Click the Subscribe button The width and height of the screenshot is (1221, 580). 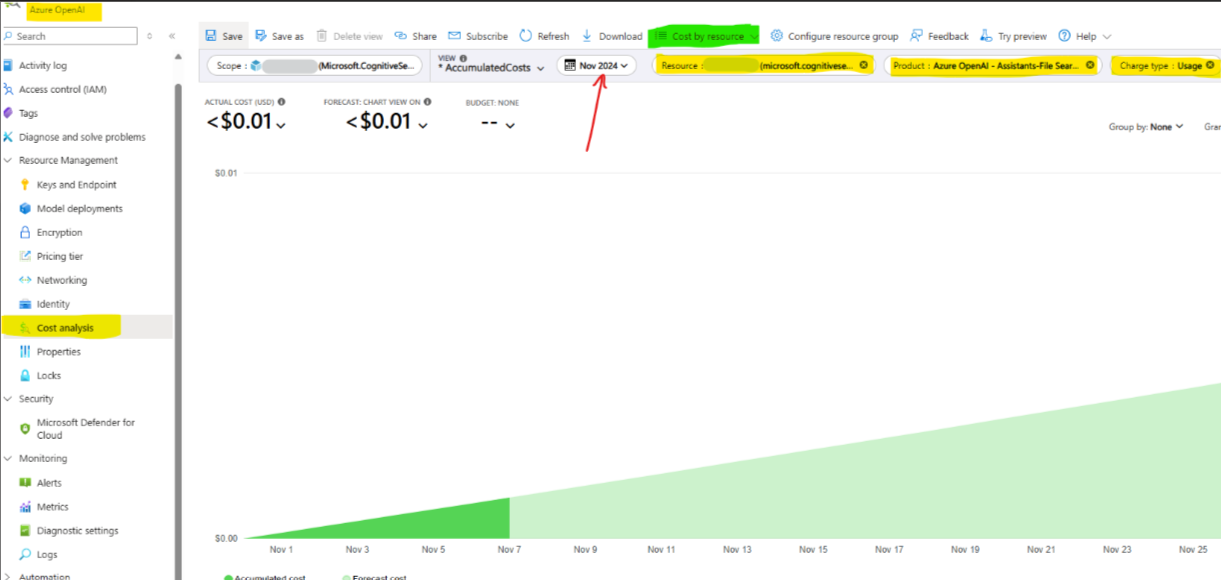pyautogui.click(x=478, y=36)
